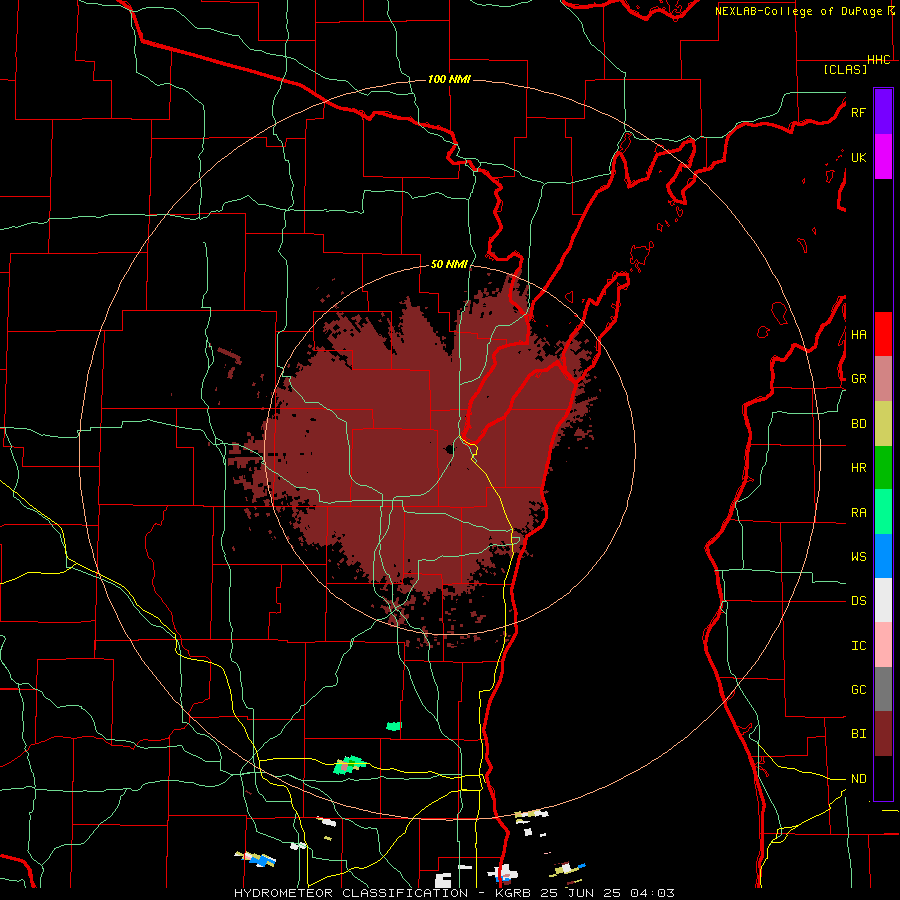This screenshot has height=900, width=900.
Task: Click the GR legend label
Action: [x=858, y=379]
